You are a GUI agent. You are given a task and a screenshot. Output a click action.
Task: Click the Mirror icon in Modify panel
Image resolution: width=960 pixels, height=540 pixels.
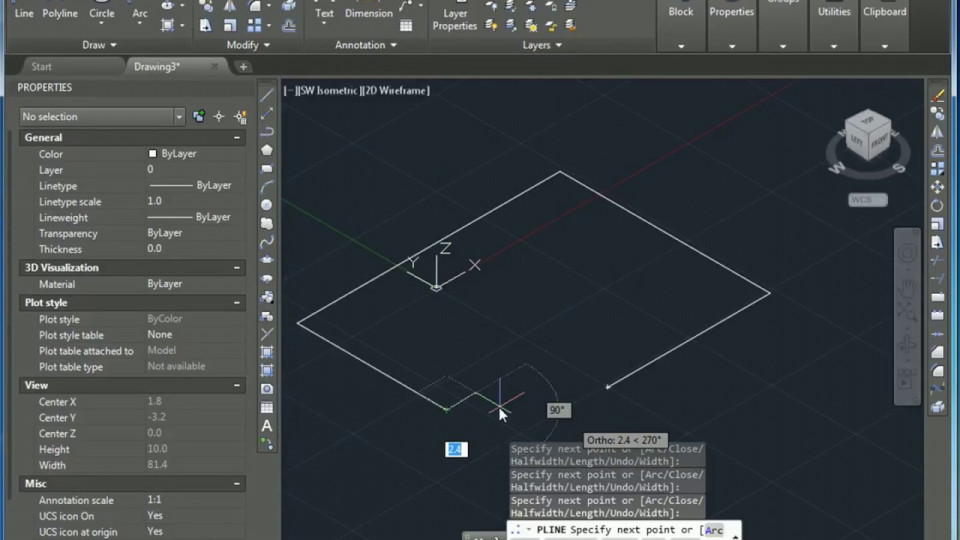point(230,7)
